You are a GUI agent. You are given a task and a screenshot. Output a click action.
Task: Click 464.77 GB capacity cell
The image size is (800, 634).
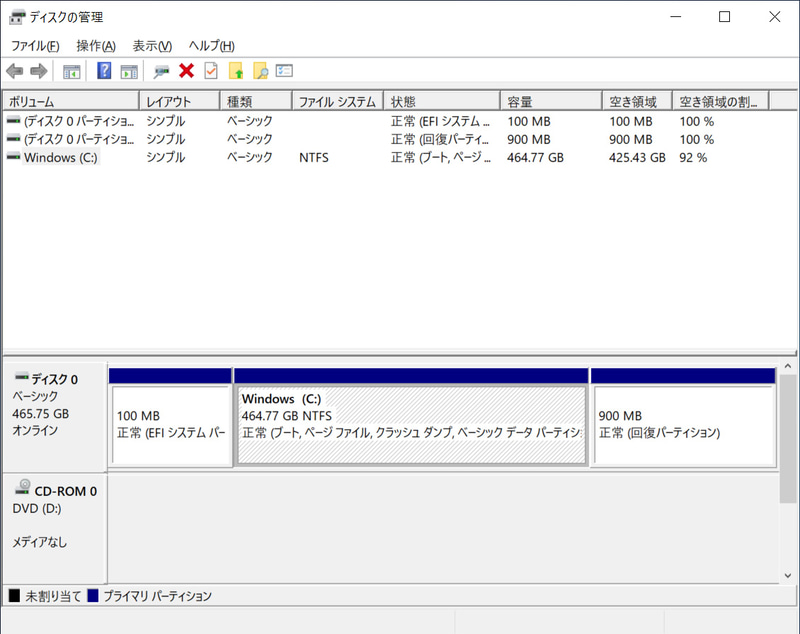point(535,158)
